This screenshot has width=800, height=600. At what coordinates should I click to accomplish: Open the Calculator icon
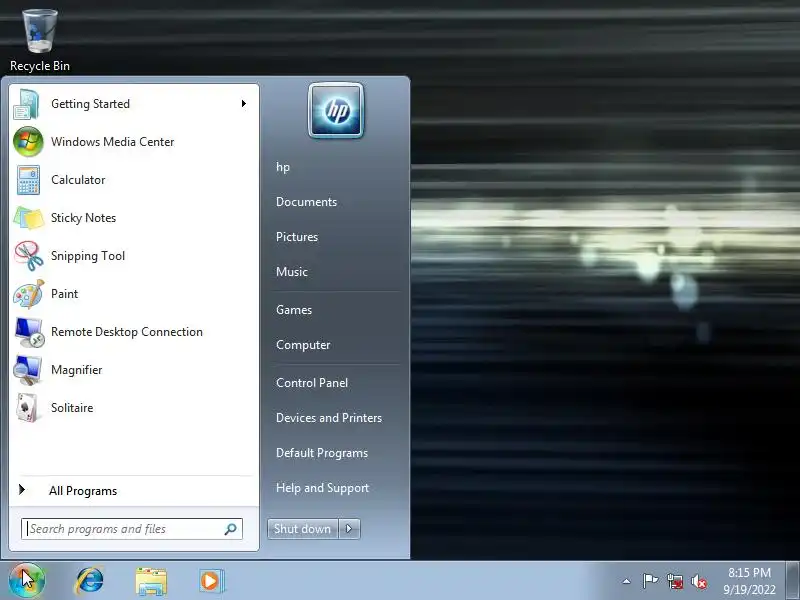[28, 180]
